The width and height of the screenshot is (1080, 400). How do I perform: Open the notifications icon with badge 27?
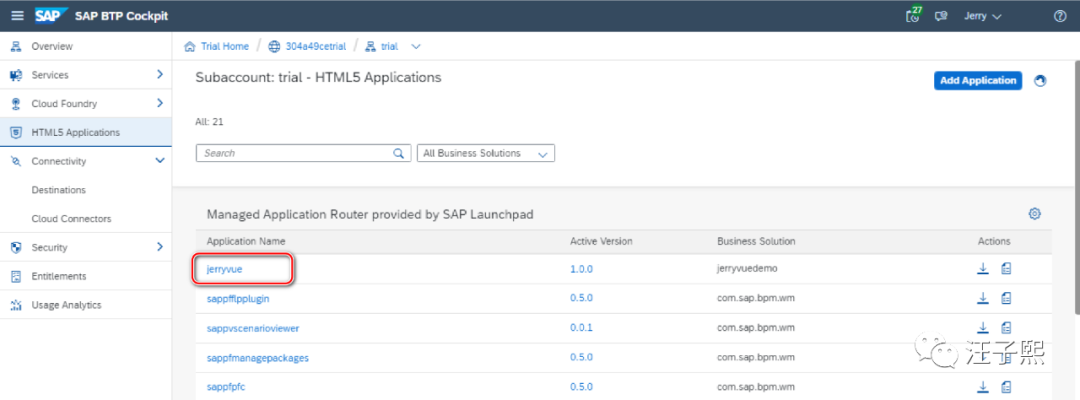tap(913, 16)
